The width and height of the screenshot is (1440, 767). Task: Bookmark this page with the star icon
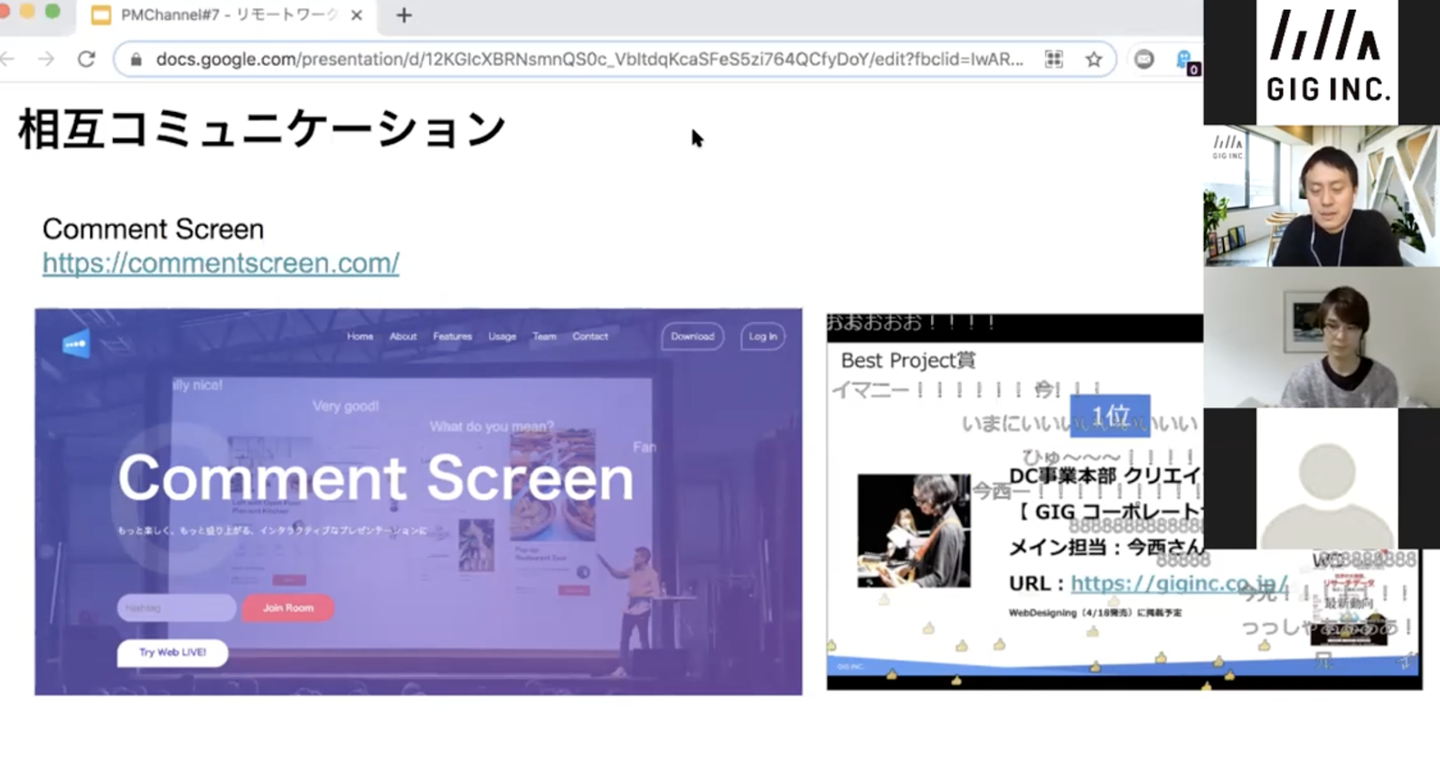point(1094,59)
